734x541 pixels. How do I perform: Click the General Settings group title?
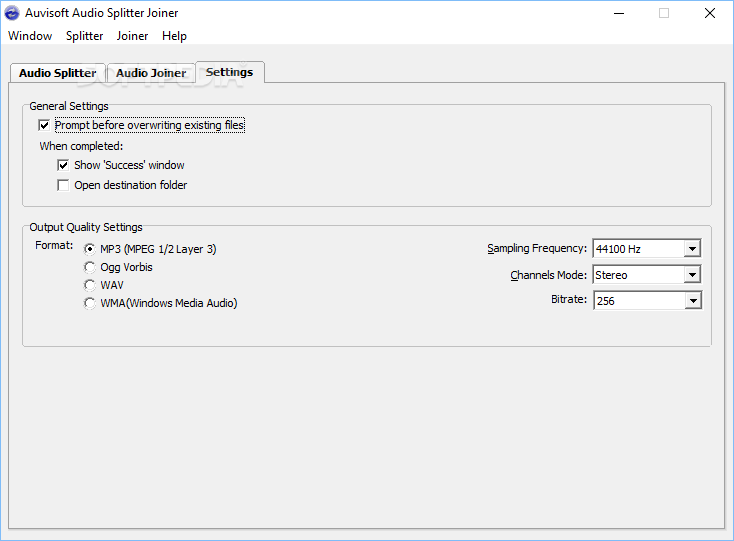pos(69,106)
